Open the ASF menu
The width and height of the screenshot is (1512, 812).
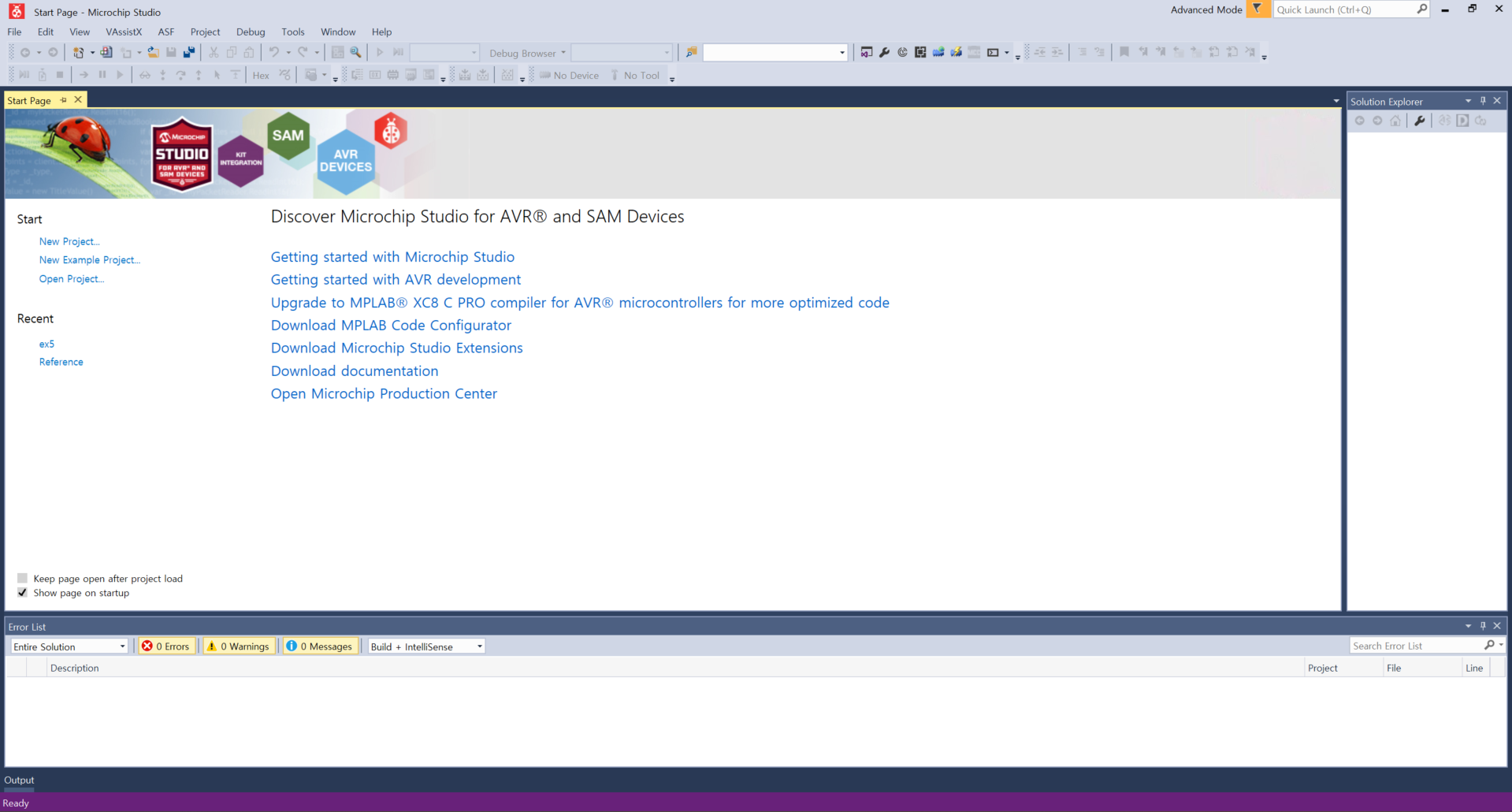click(x=166, y=32)
